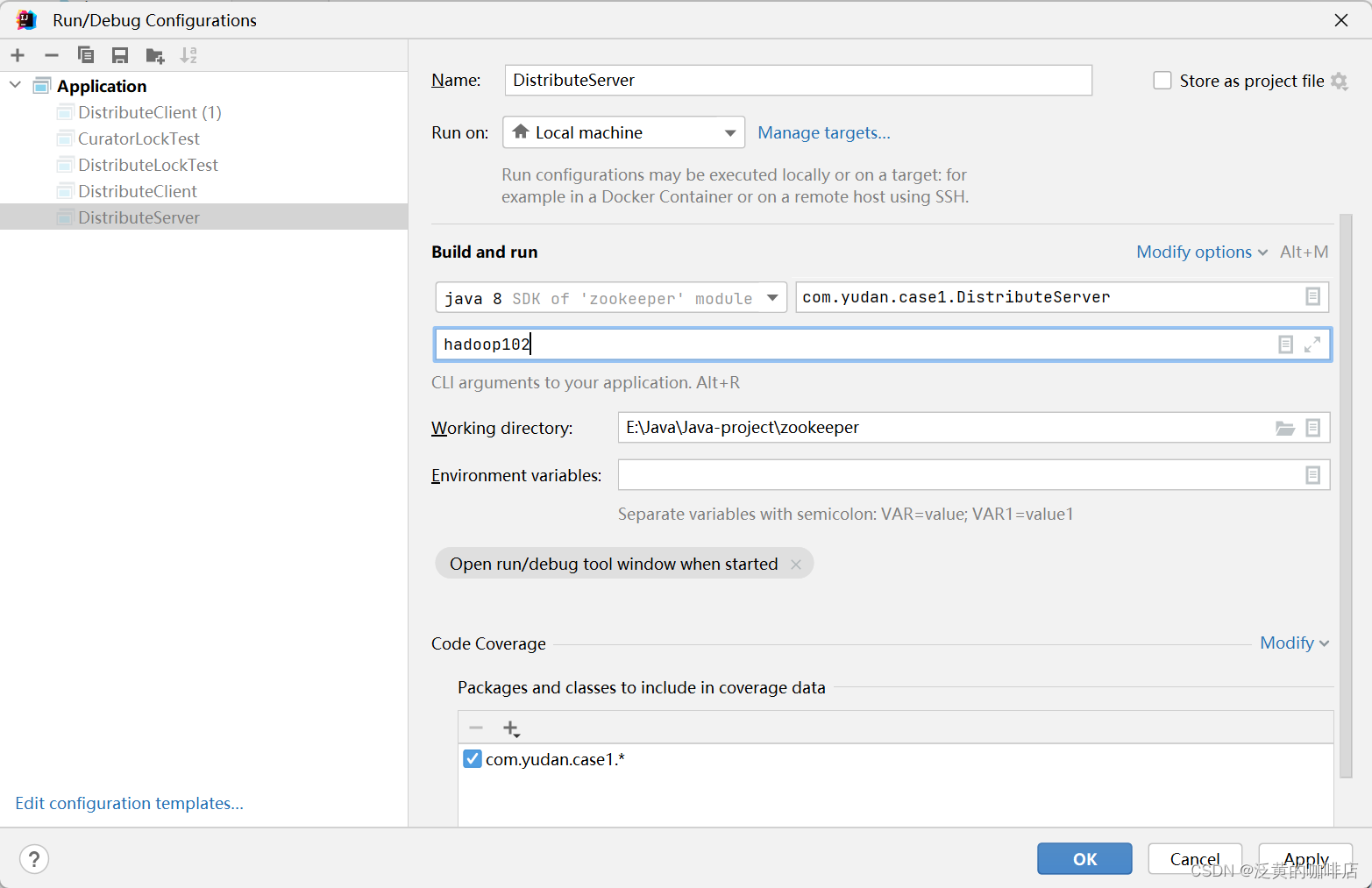This screenshot has height=888, width=1372.
Task: Edit environment variables list icon
Action: [x=1312, y=475]
